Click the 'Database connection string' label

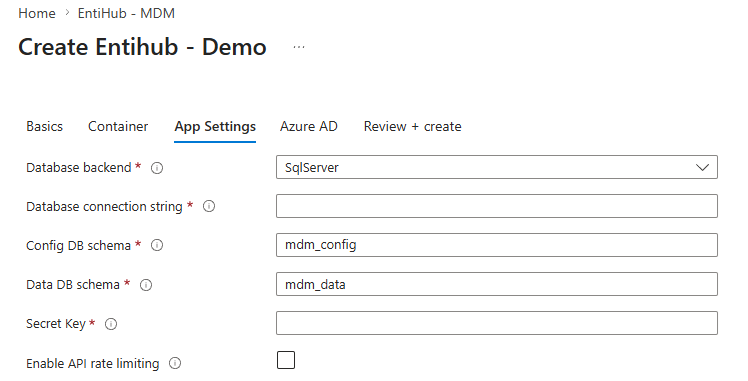pos(104,206)
